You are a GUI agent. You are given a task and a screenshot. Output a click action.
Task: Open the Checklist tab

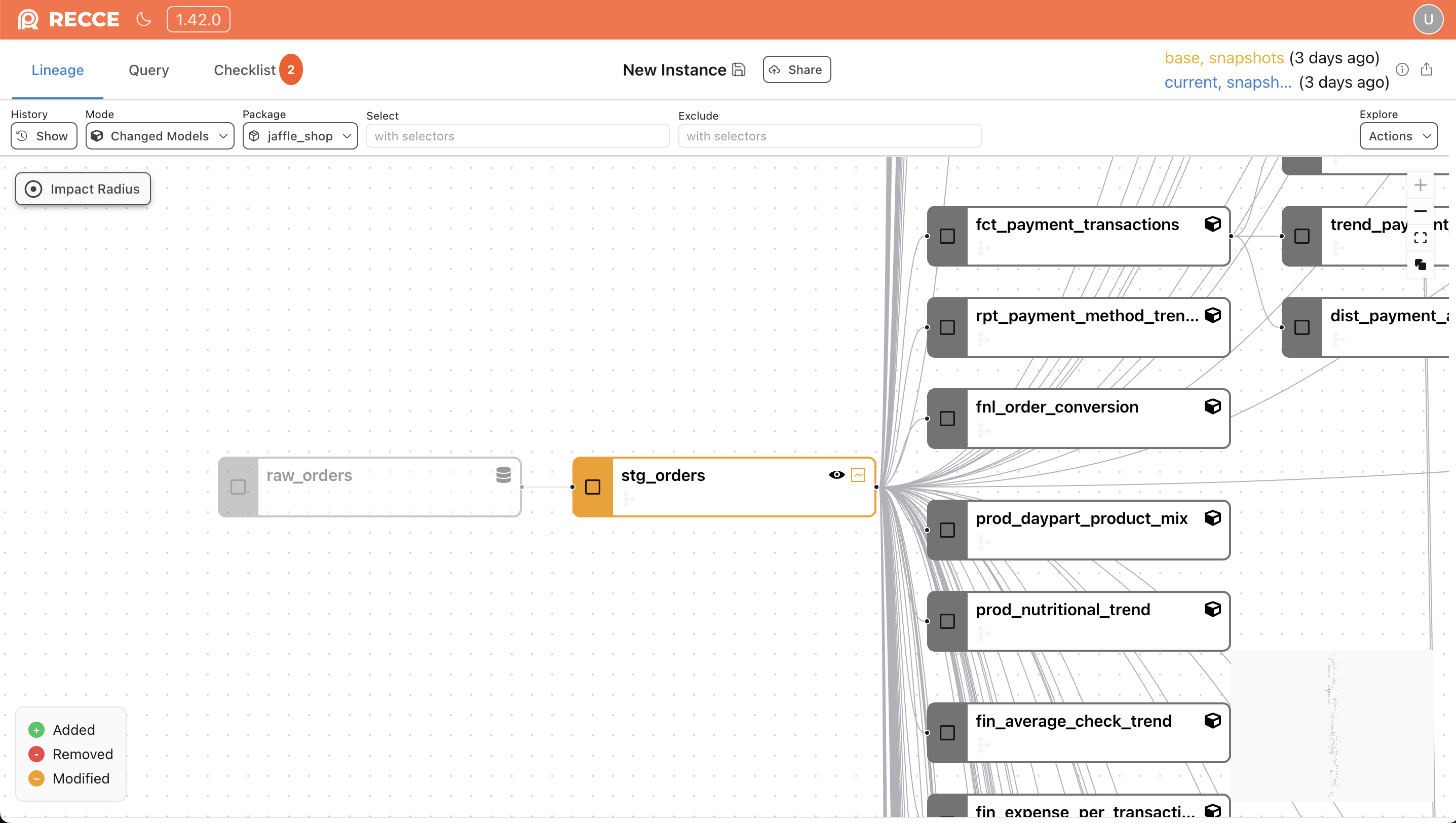[245, 69]
